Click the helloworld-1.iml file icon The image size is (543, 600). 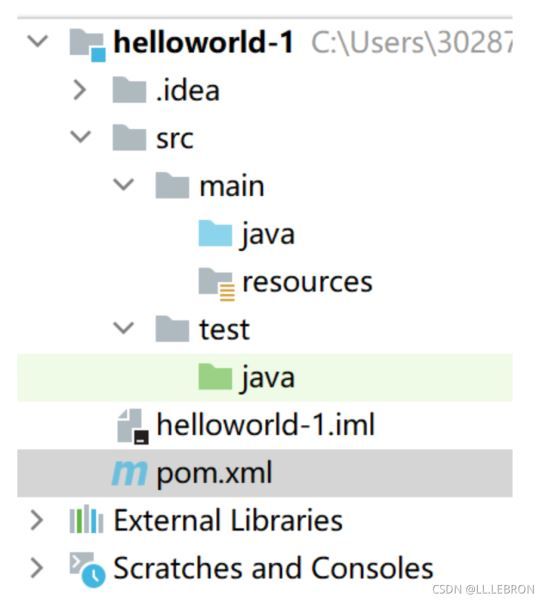click(133, 426)
